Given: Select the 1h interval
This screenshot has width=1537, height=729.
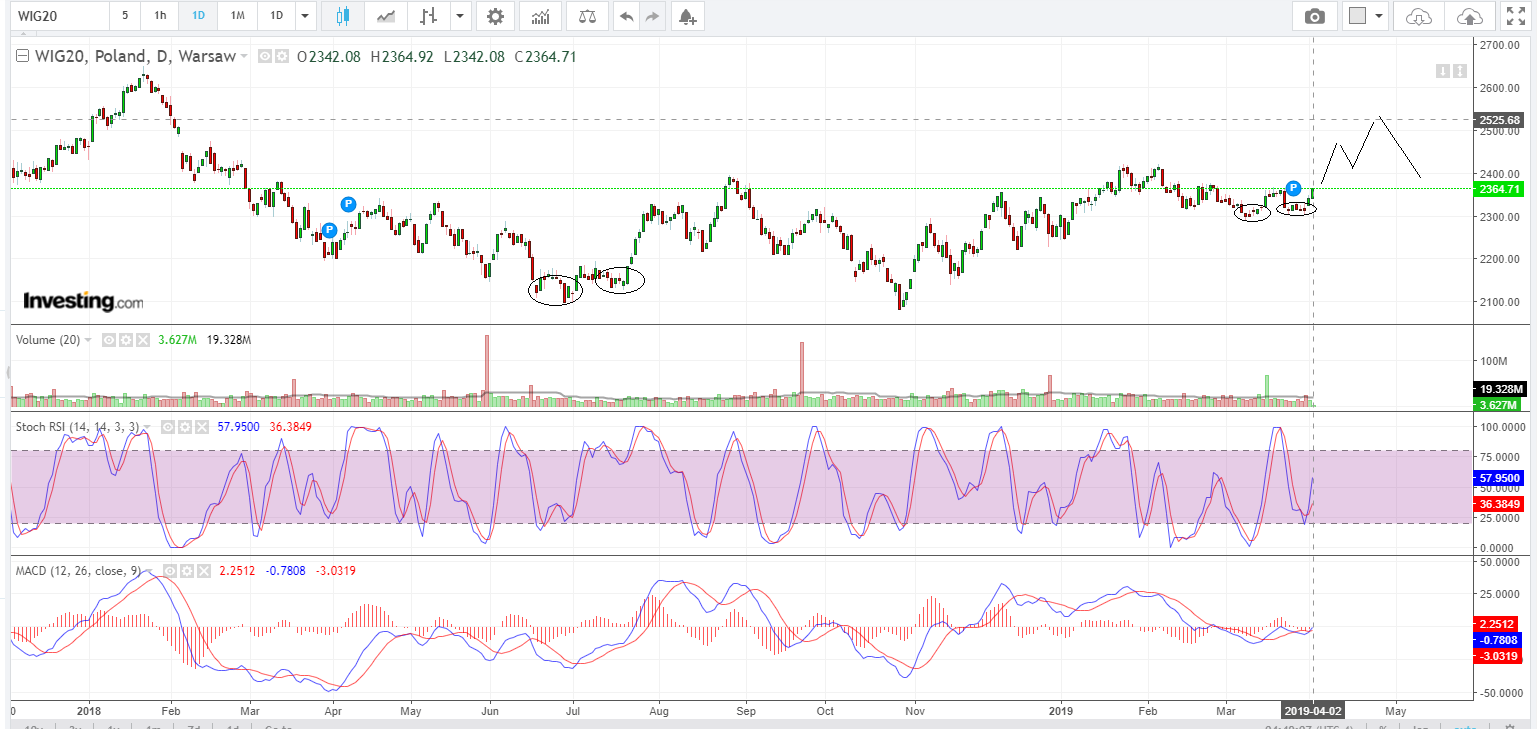Looking at the screenshot, I should 160,16.
